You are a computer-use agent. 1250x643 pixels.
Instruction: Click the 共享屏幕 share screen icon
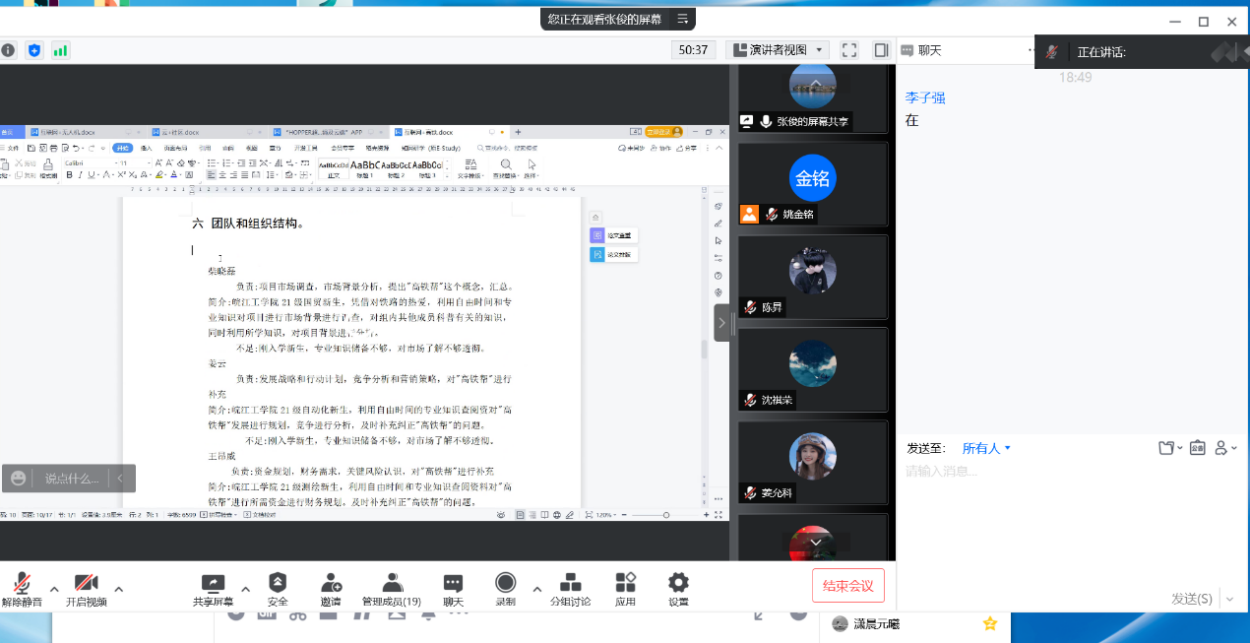(213, 584)
